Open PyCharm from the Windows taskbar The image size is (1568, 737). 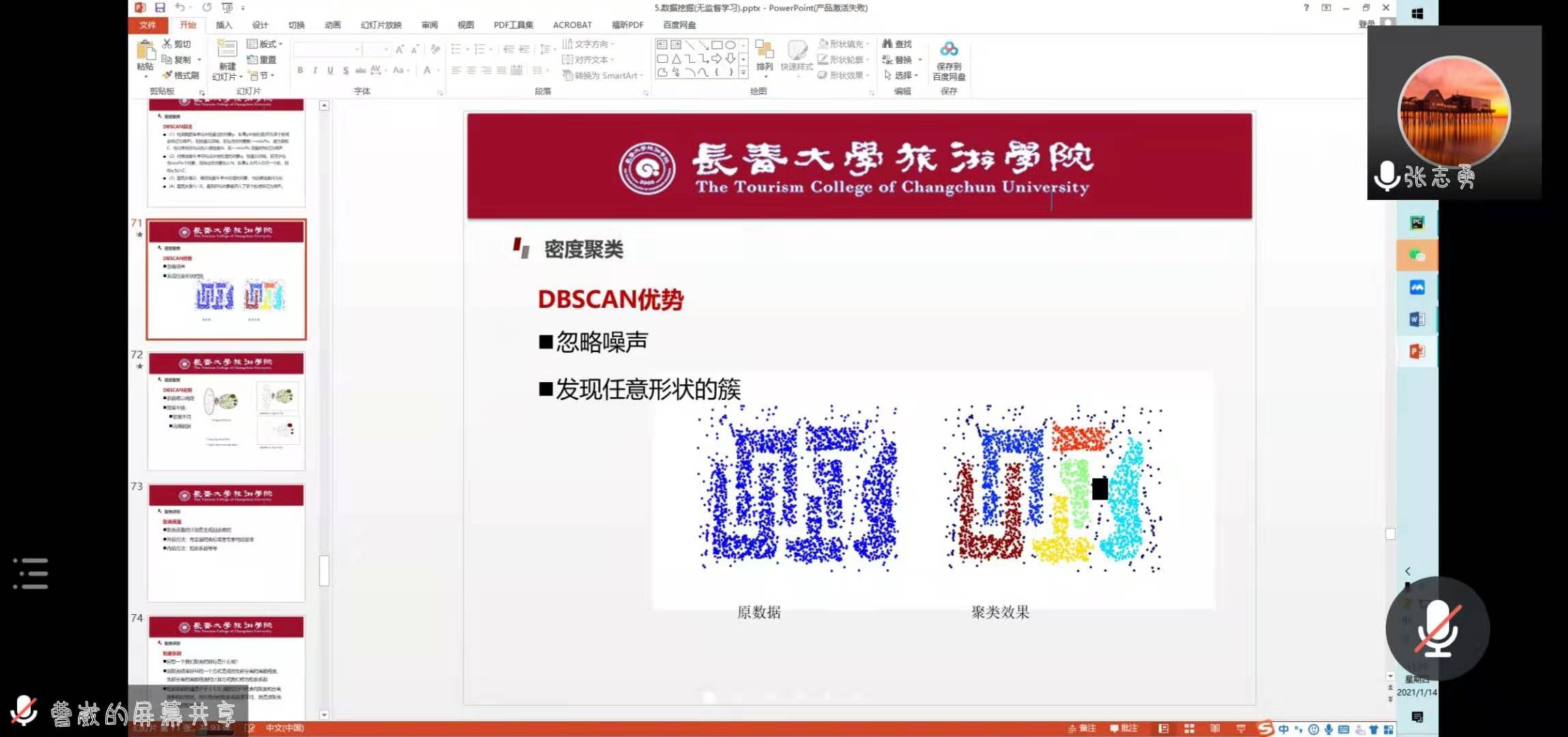(1417, 223)
